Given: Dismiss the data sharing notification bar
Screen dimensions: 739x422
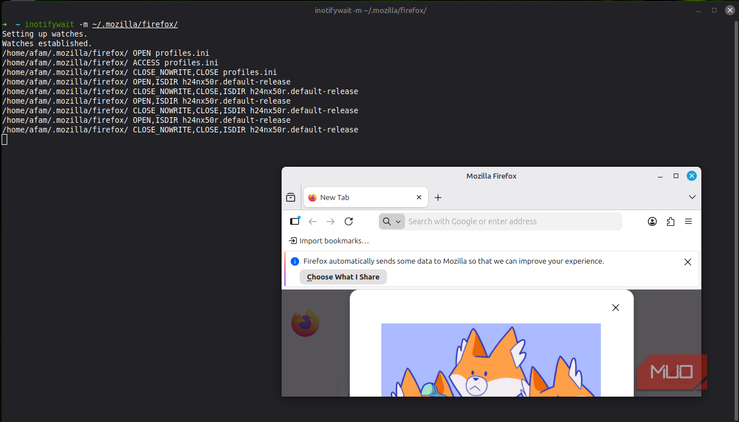Looking at the screenshot, I should [688, 262].
